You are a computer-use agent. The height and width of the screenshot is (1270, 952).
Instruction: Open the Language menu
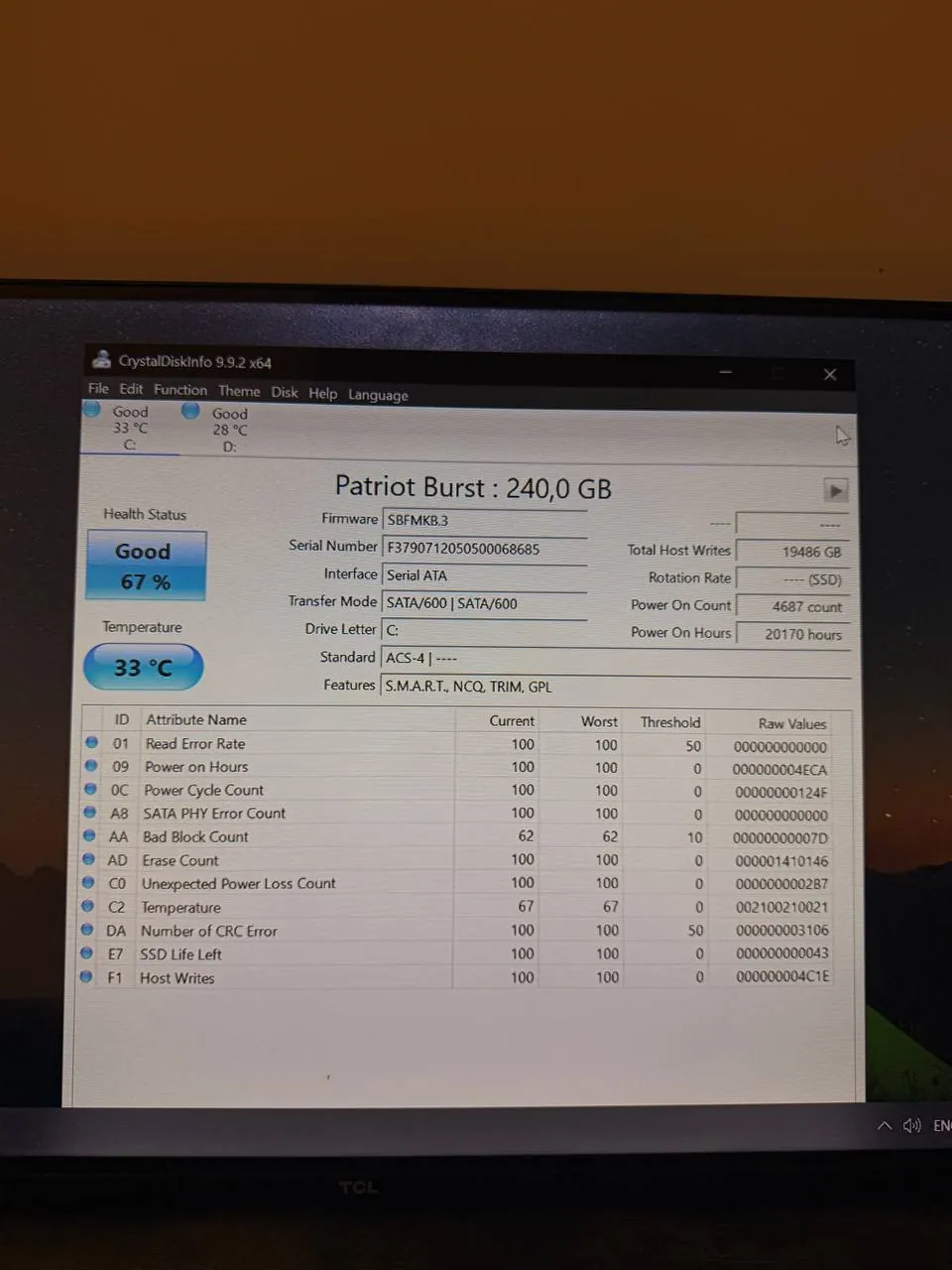(378, 395)
